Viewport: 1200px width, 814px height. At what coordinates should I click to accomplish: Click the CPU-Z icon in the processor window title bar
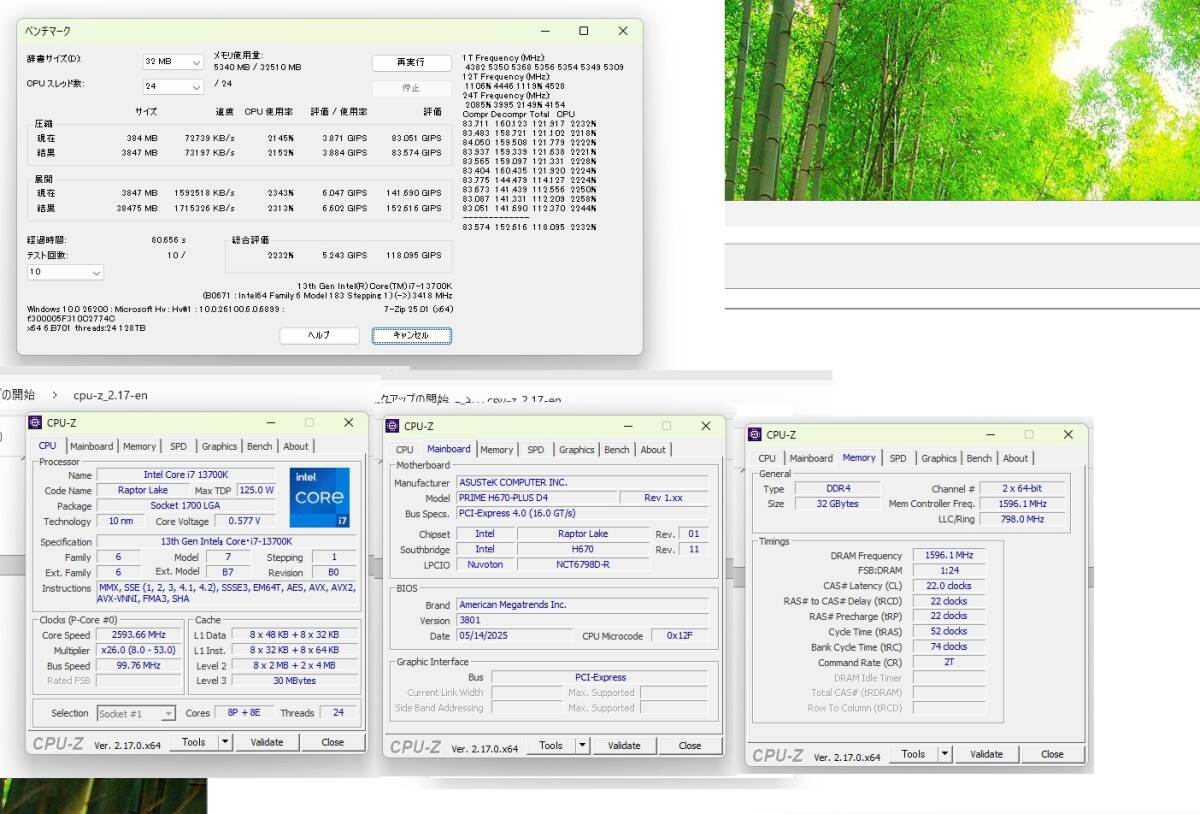pos(35,422)
